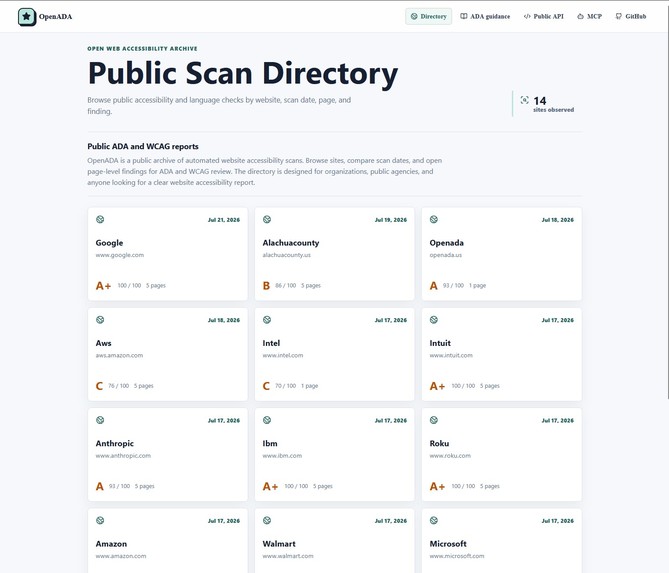Open the ADA guidance nav item

(x=485, y=16)
